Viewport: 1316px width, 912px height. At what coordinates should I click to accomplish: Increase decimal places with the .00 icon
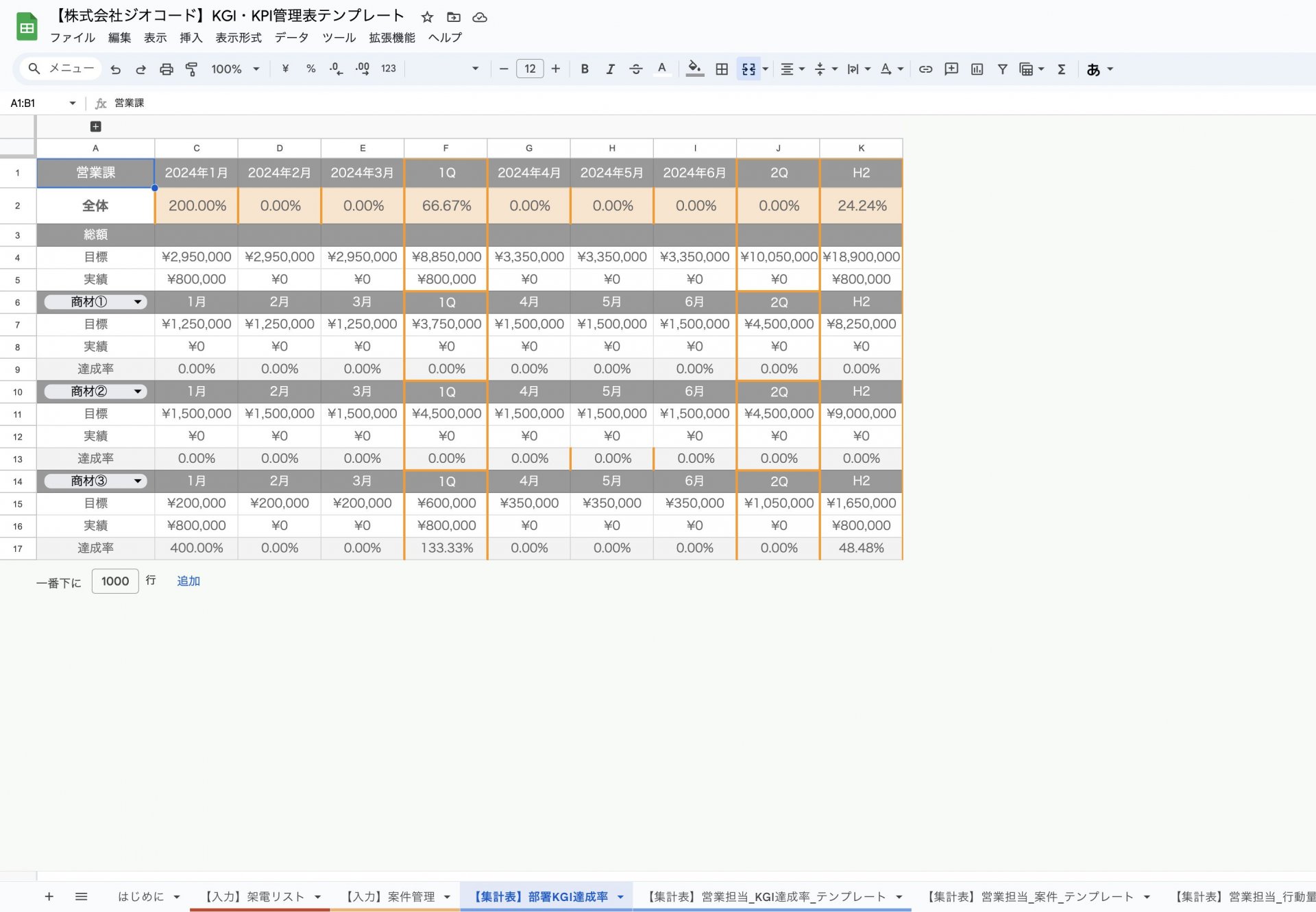coord(361,69)
